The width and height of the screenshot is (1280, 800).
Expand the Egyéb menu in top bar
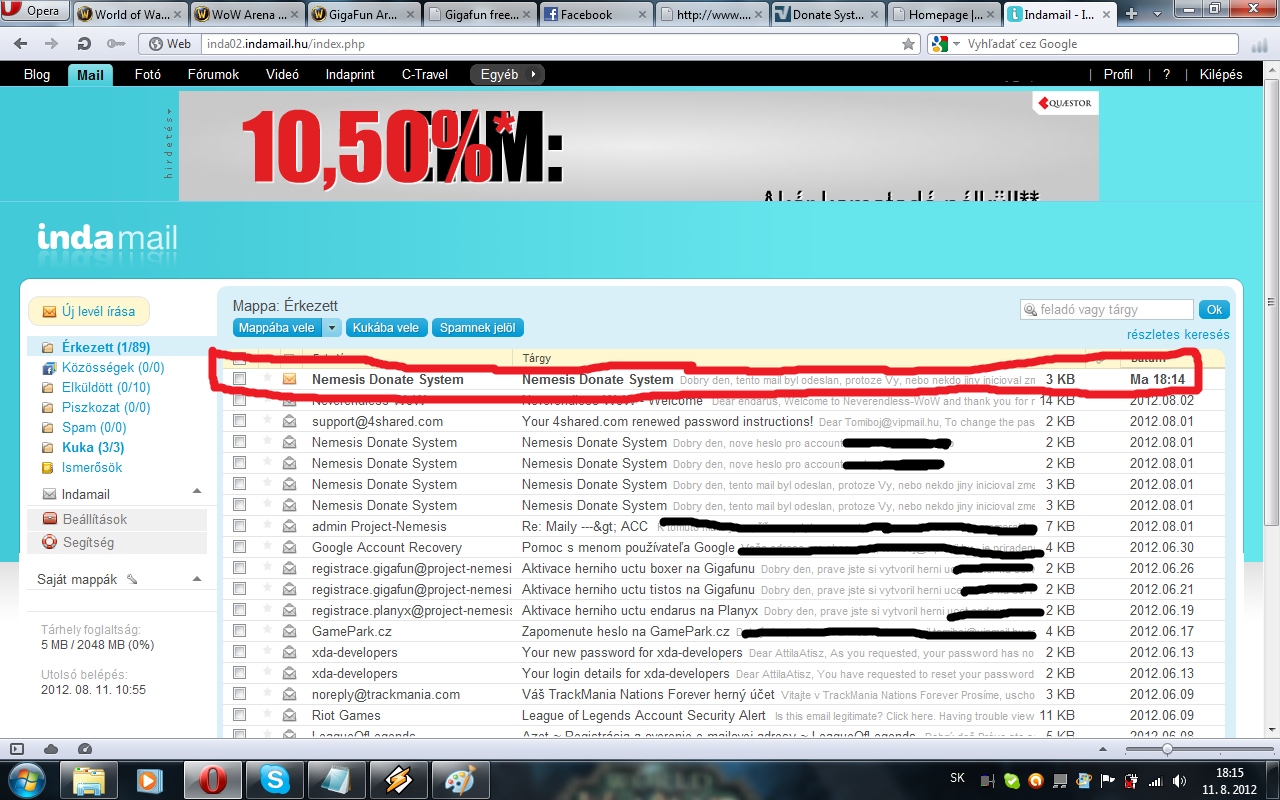pyautogui.click(x=507, y=74)
